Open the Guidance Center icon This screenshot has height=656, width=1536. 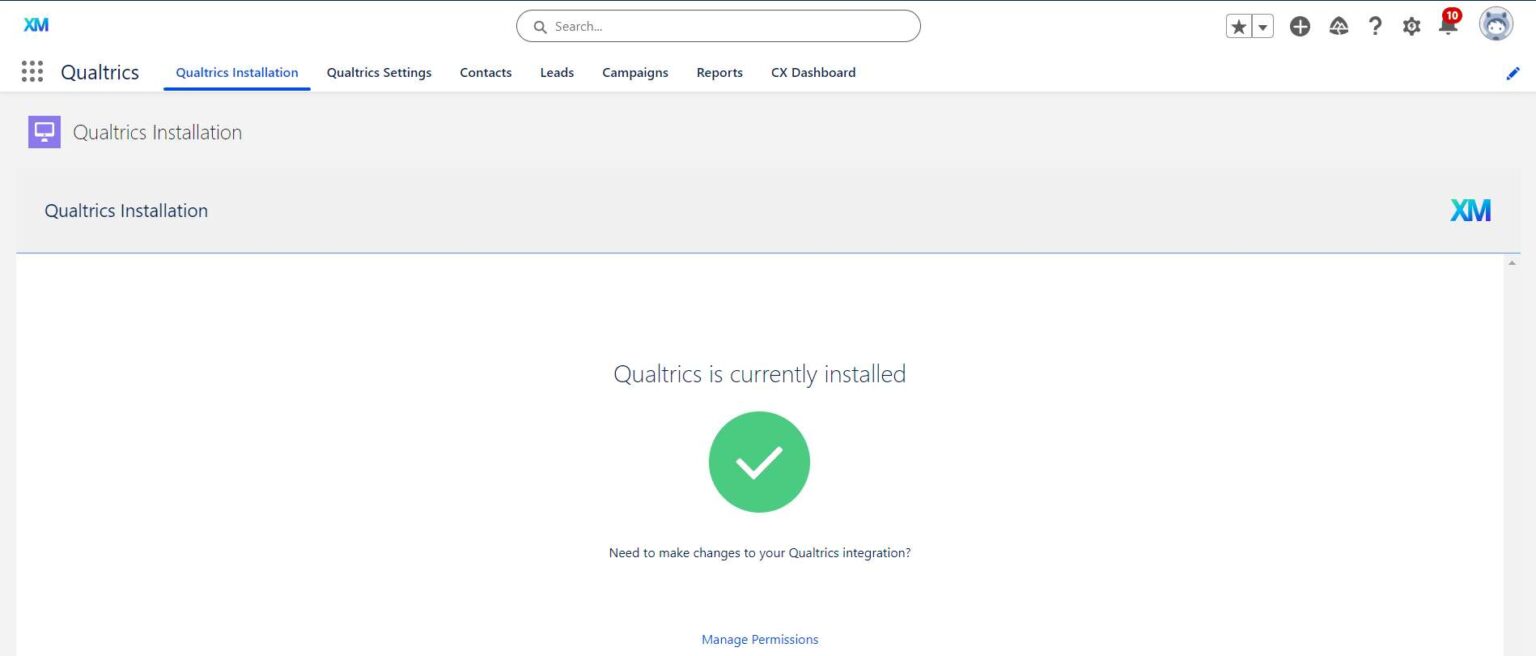[1338, 26]
